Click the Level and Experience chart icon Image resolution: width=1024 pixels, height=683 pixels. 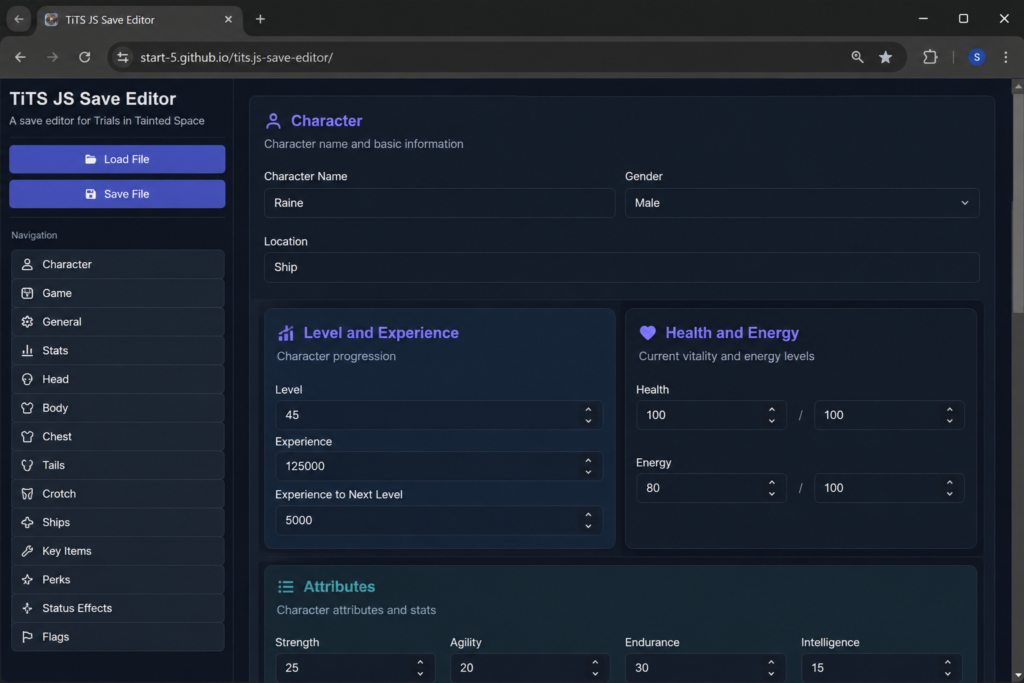286,333
